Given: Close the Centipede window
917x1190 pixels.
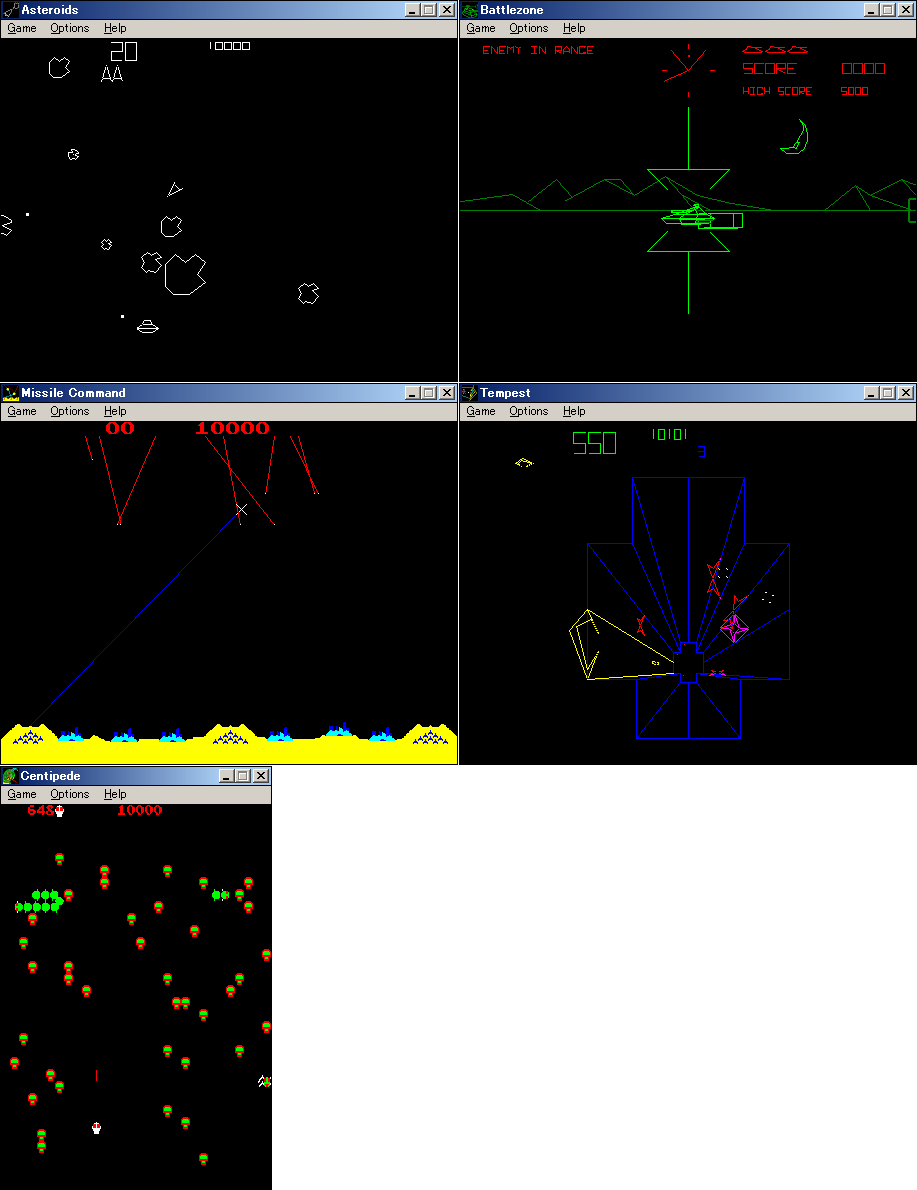Looking at the screenshot, I should (x=261, y=776).
